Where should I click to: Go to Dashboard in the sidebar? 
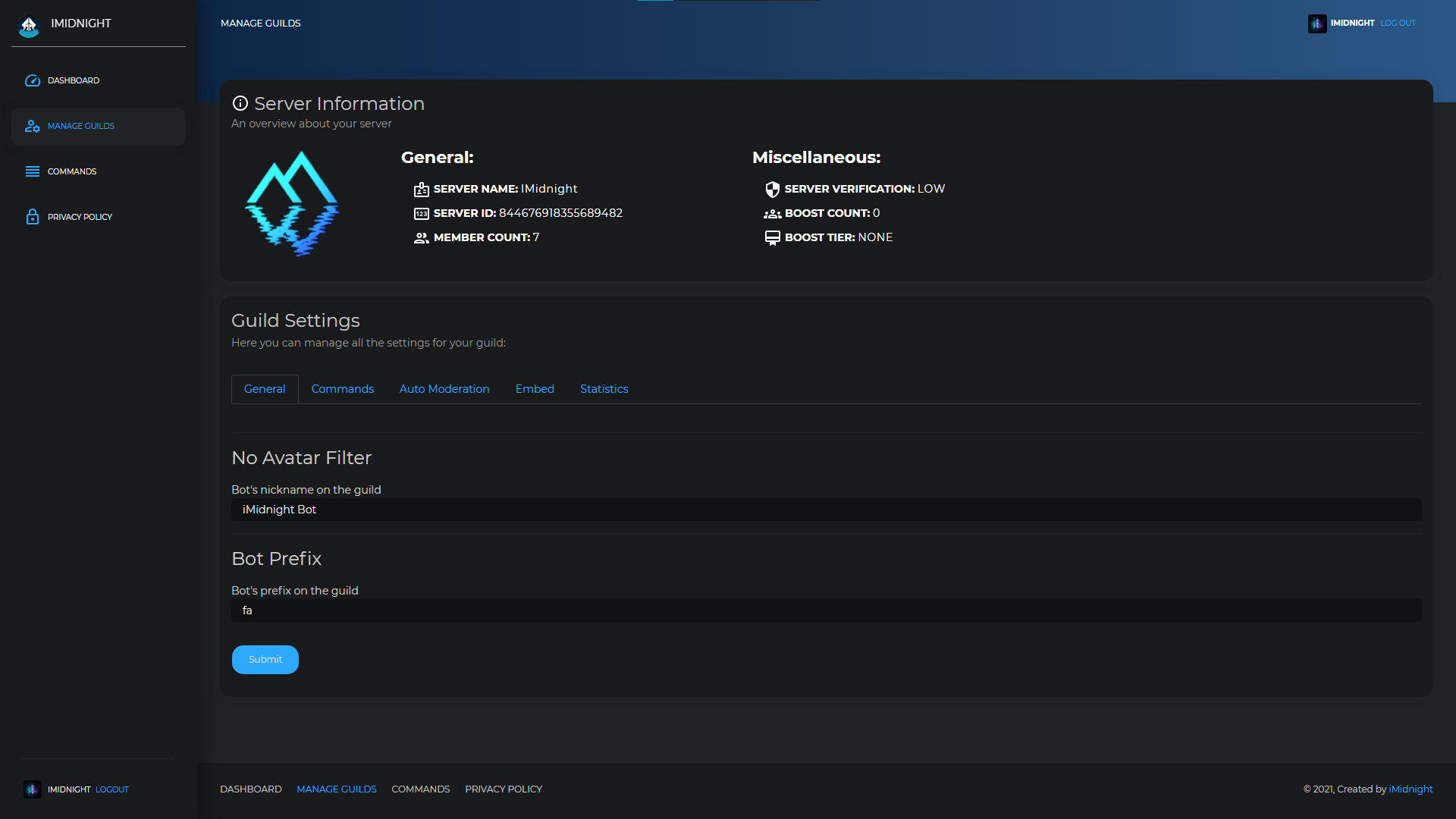coord(99,80)
